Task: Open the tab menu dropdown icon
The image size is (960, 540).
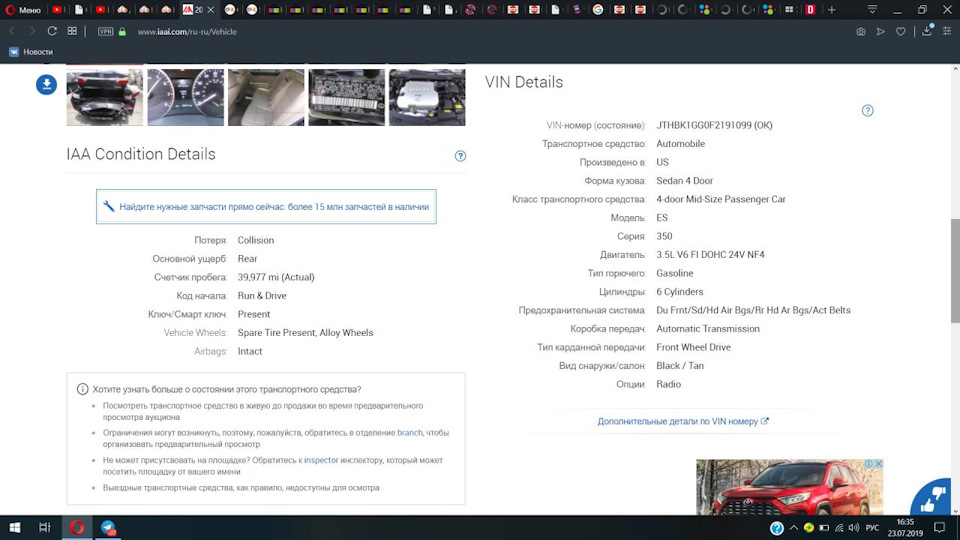Action: 872,9
